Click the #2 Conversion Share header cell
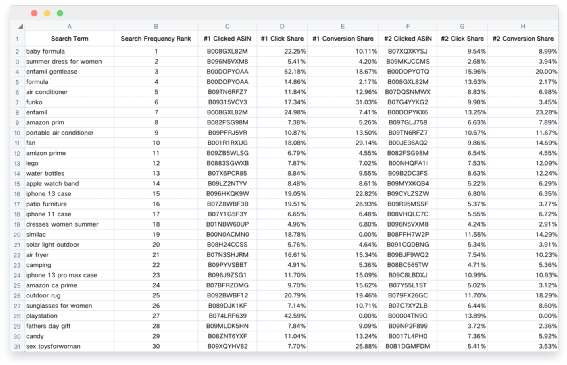This screenshot has width=567, height=365. click(523, 39)
